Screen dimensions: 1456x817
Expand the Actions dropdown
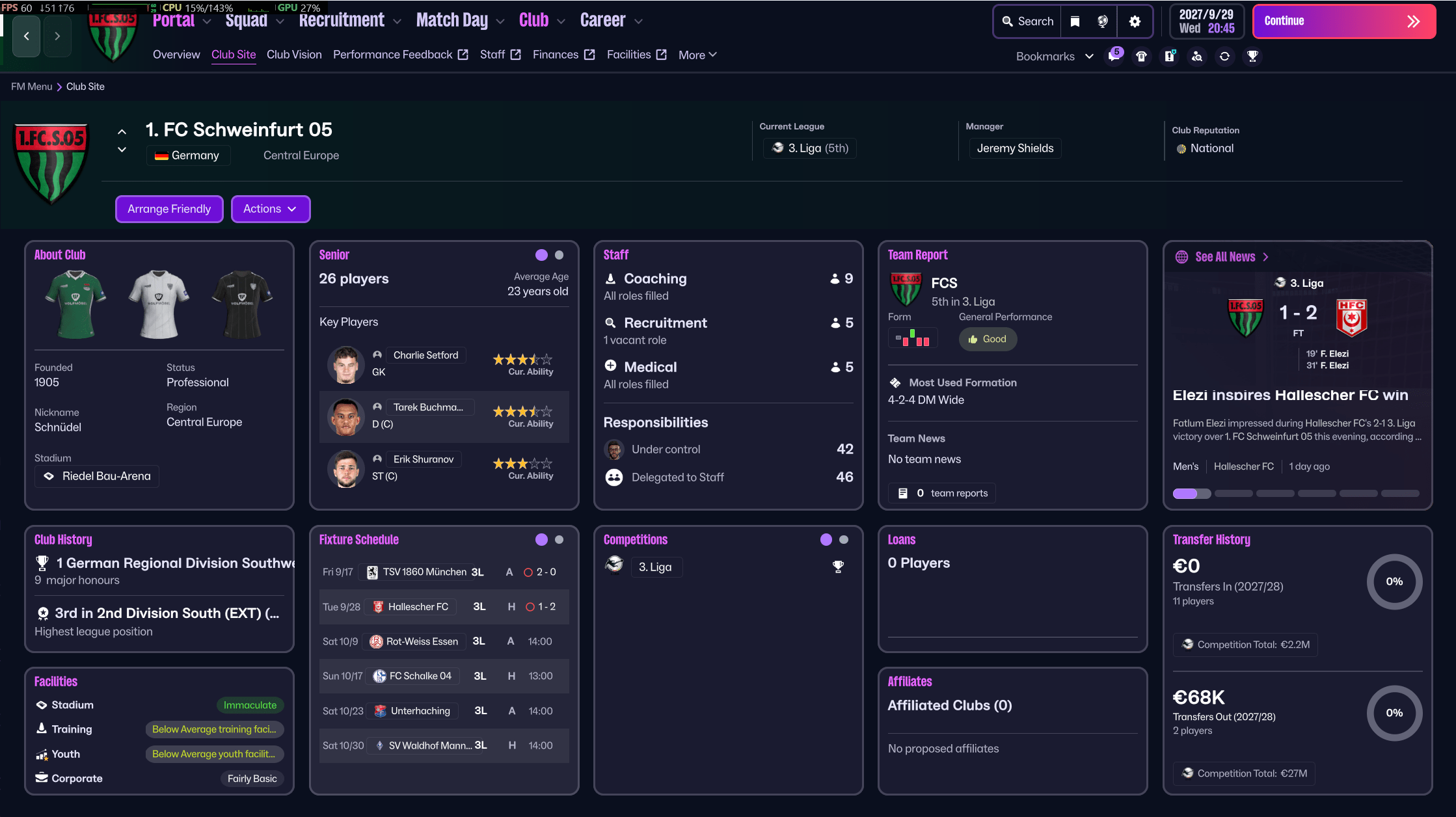(270, 209)
